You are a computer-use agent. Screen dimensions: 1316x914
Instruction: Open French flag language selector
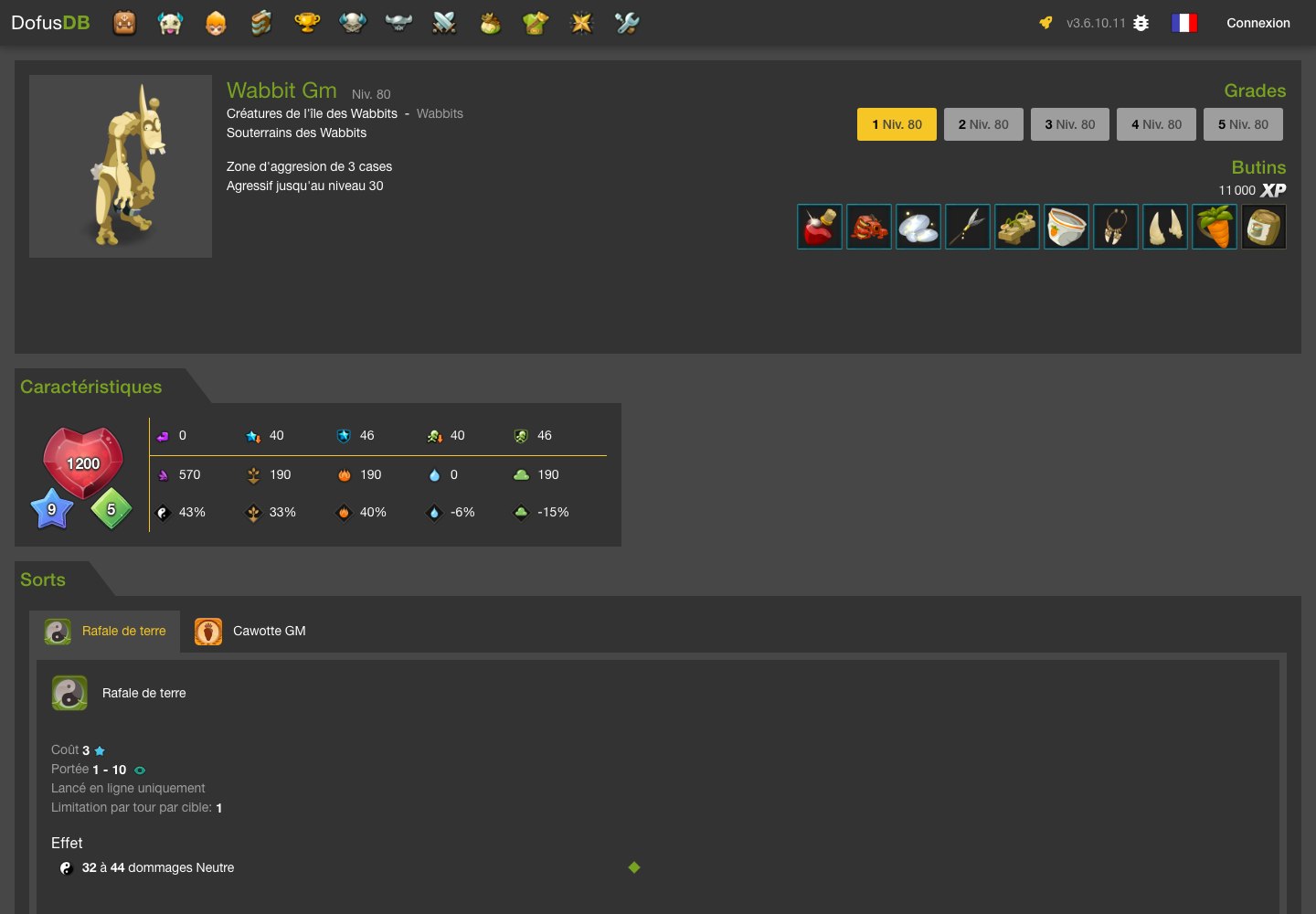click(1184, 23)
